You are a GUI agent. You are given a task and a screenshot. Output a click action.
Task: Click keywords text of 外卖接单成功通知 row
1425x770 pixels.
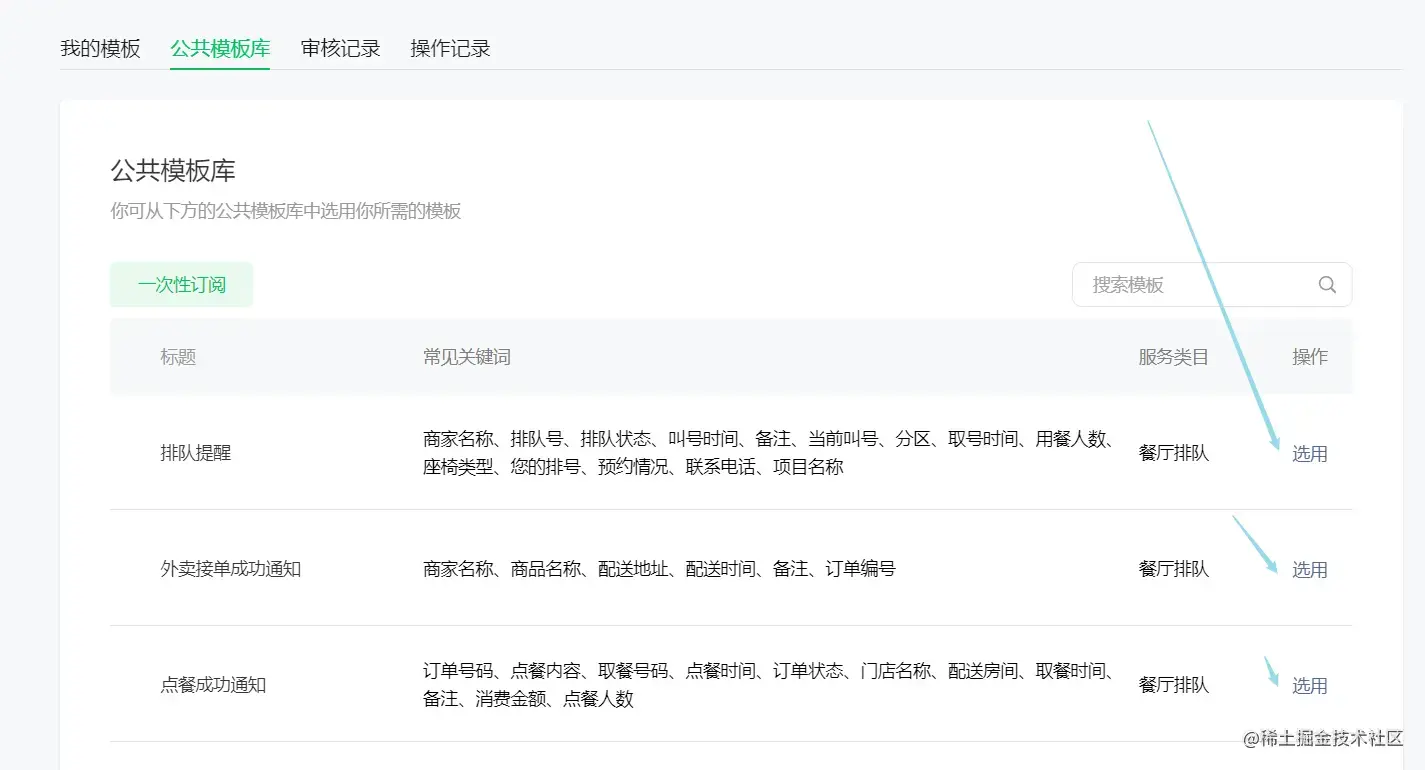pos(659,569)
